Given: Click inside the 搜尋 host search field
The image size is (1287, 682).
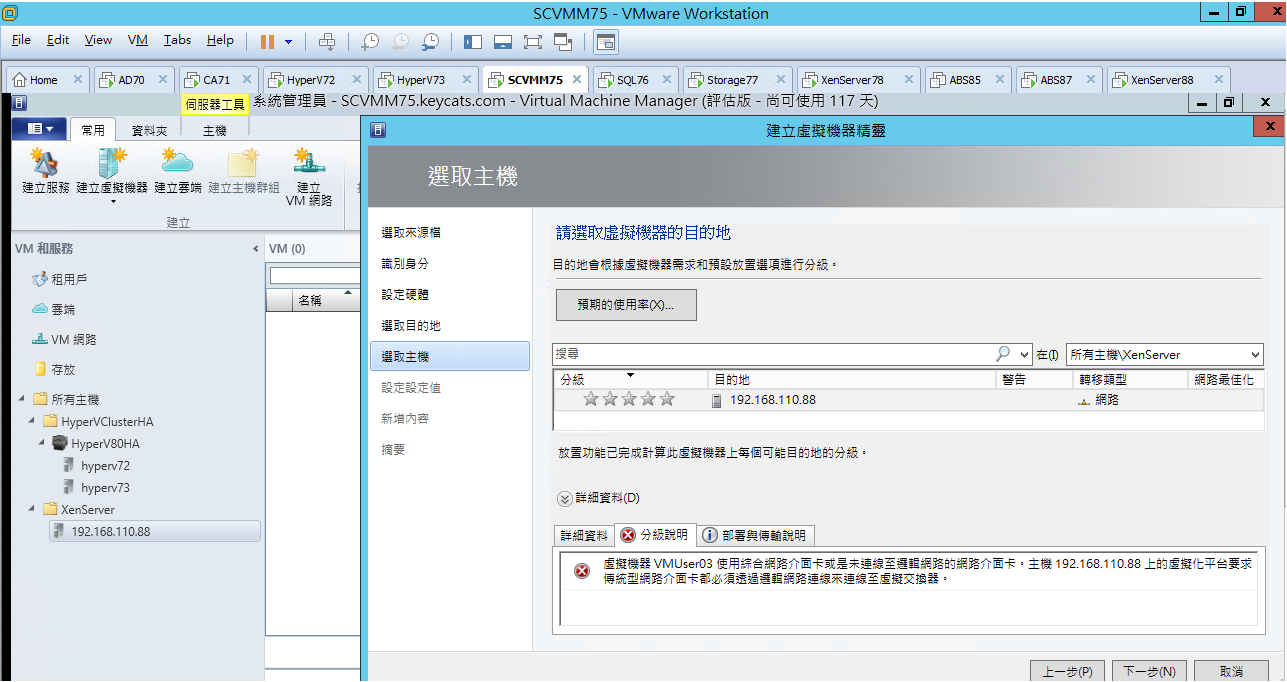Looking at the screenshot, I should (773, 354).
